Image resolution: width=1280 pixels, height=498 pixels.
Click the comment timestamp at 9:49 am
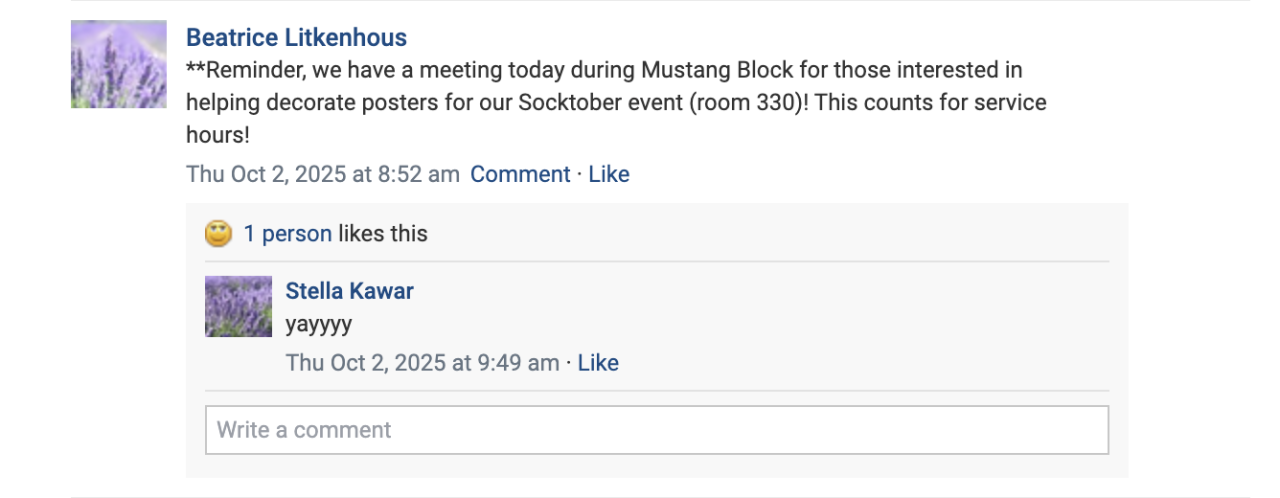(x=422, y=362)
